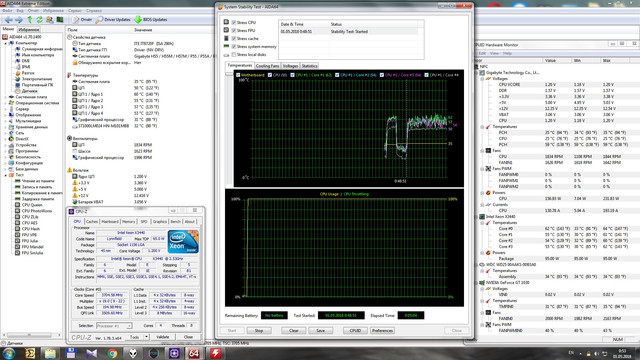Toggle the CPU (50) graph checkbox
This screenshot has width=640, height=360.
pyautogui.click(x=270, y=75)
